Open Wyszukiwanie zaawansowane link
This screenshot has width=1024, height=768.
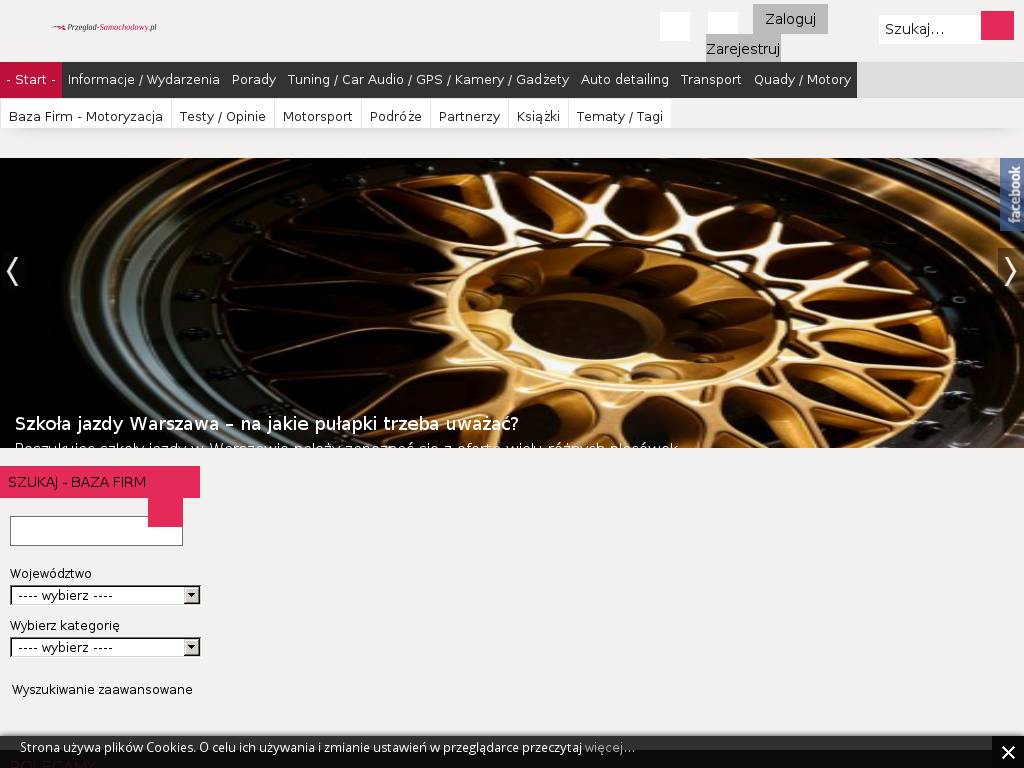coord(102,690)
